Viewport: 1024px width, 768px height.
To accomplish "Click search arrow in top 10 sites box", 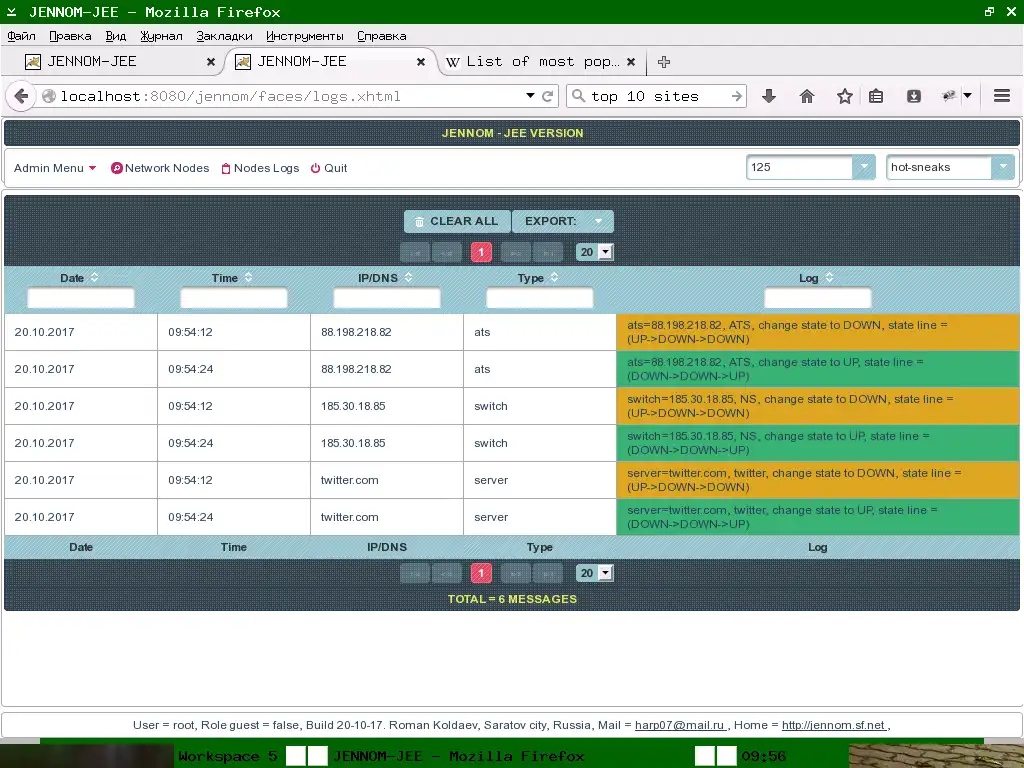I will [x=737, y=97].
